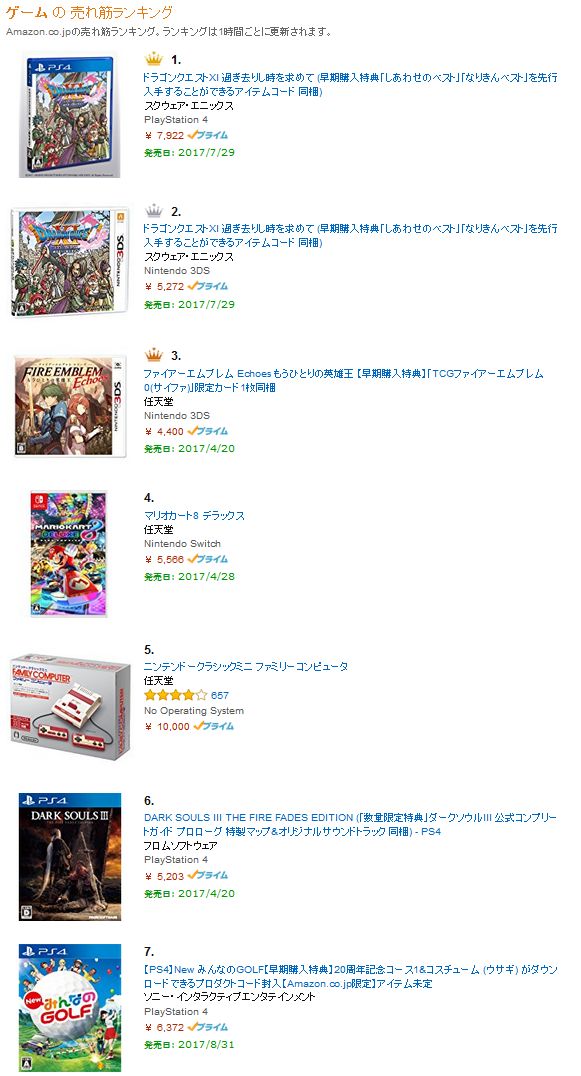Click the Prime badge next to ¥7,922
Image resolution: width=581 pixels, height=1076 pixels.
(x=208, y=135)
